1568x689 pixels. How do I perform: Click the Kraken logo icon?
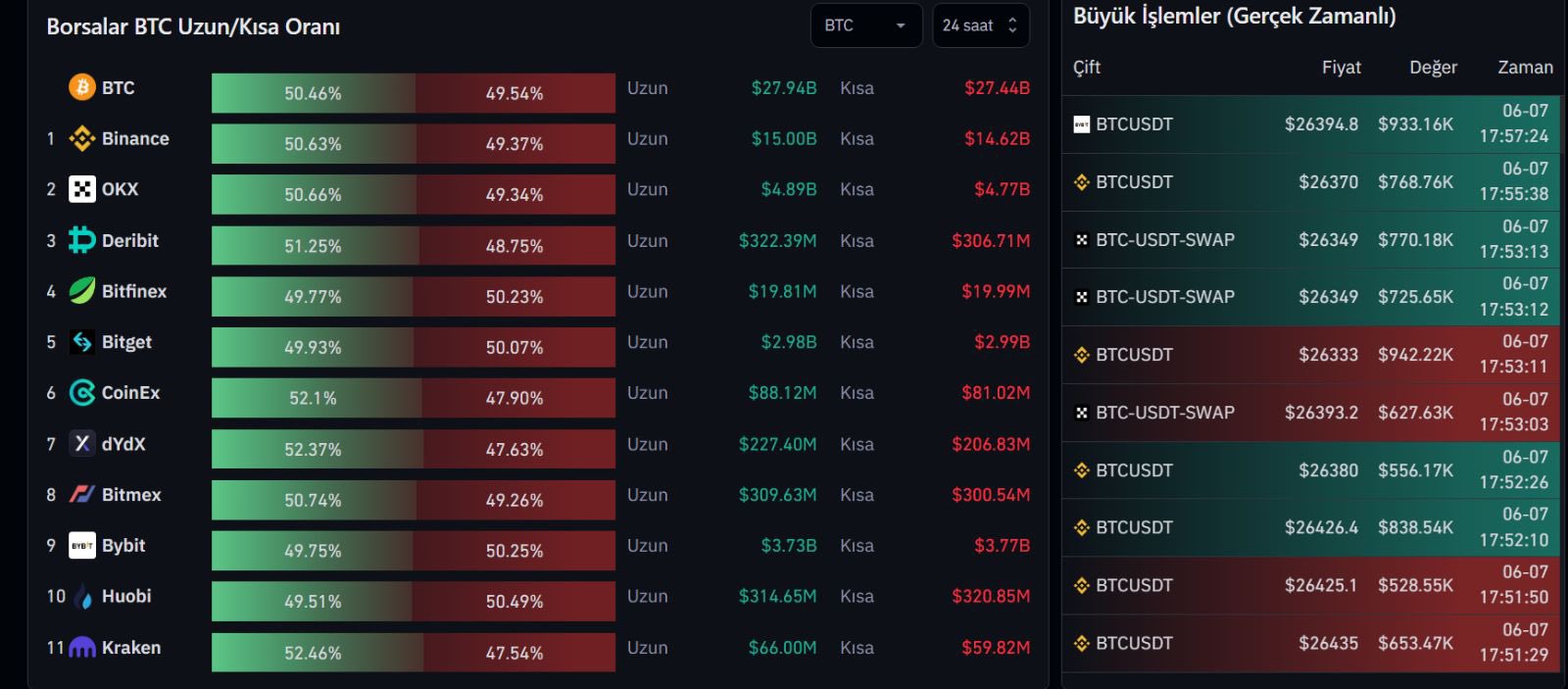click(82, 647)
